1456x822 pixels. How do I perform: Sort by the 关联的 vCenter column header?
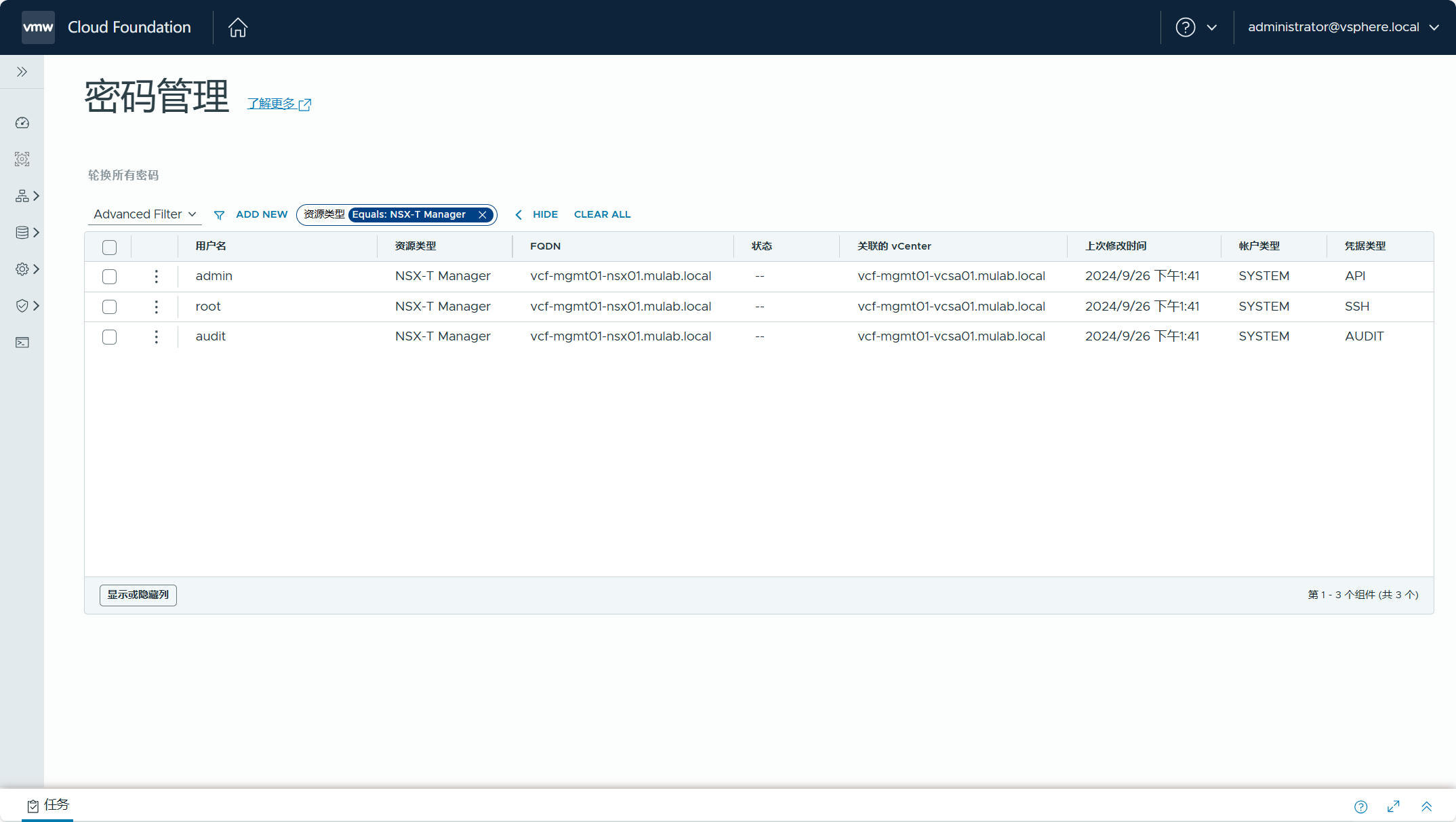pyautogui.click(x=894, y=246)
